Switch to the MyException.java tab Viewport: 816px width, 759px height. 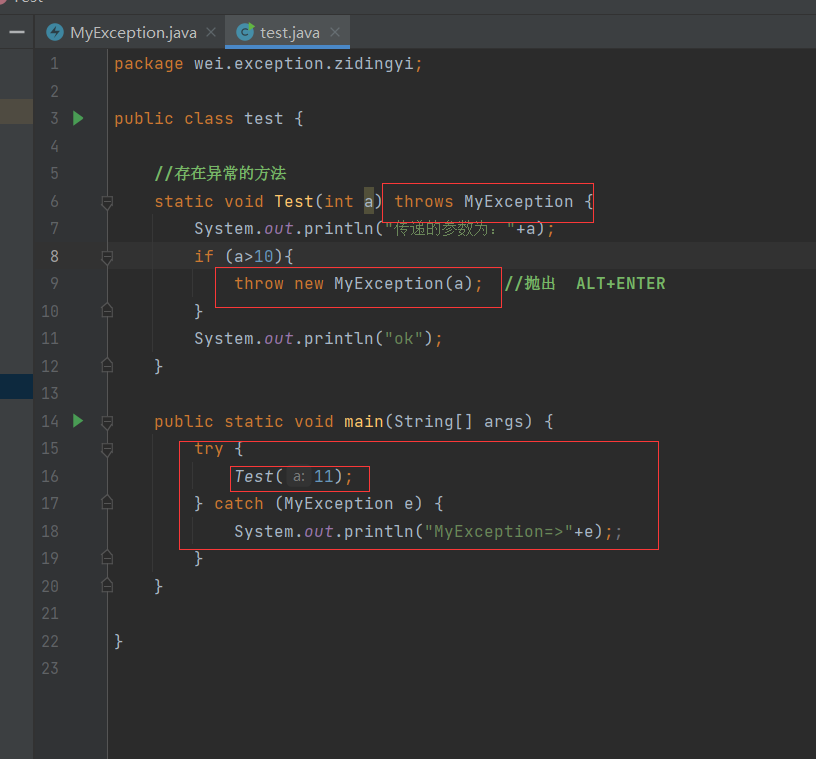[x=133, y=33]
